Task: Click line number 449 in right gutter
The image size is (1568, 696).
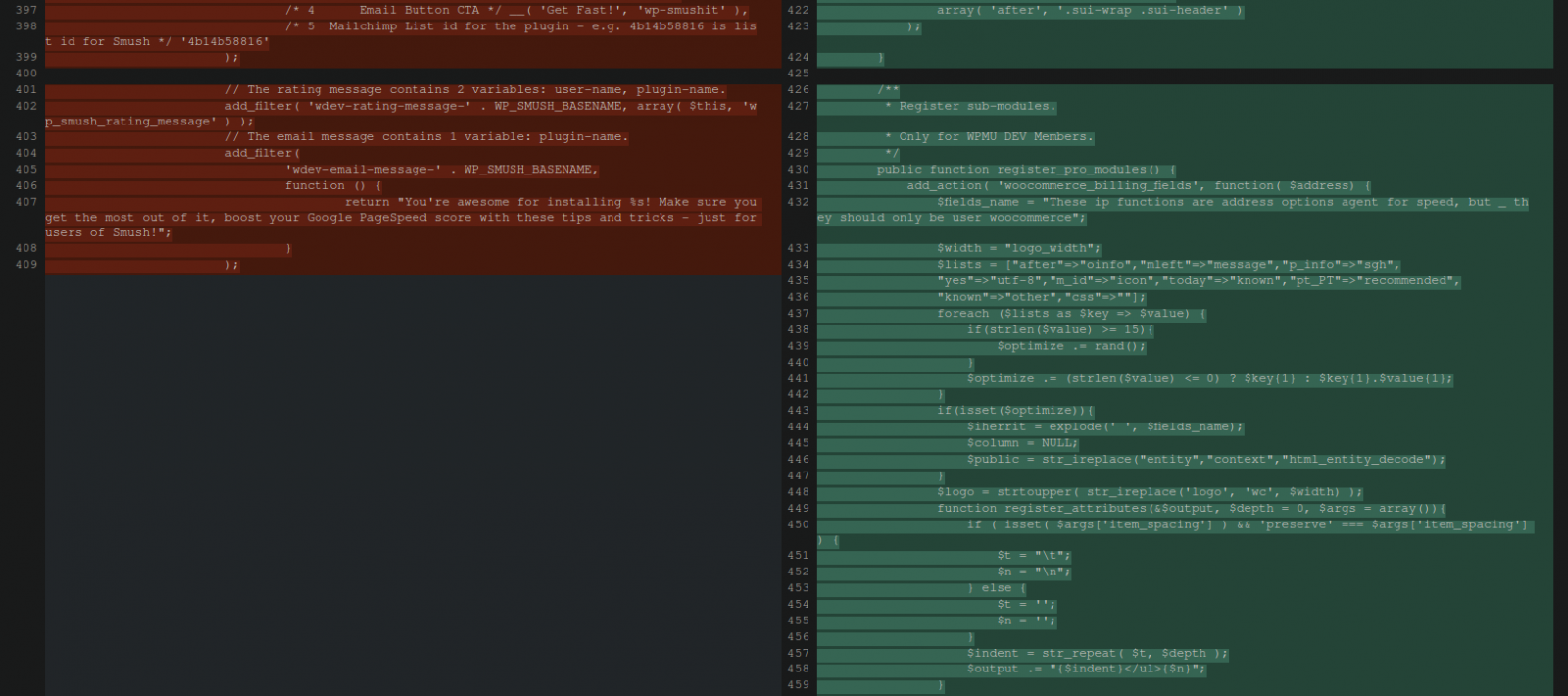Action: coord(798,509)
